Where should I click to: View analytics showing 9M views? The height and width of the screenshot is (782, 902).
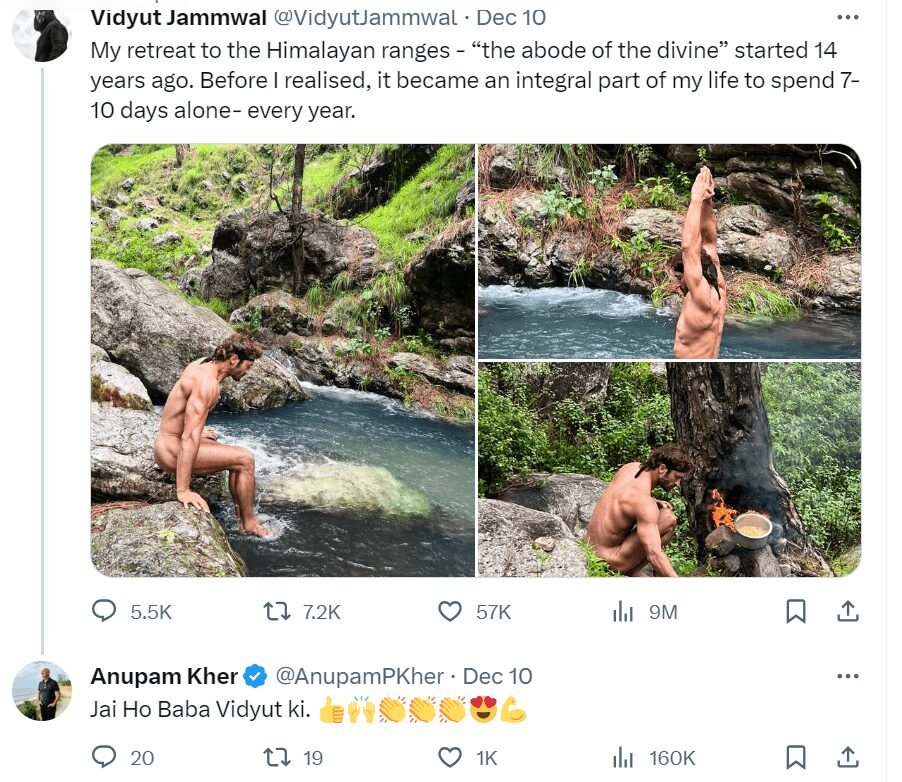(624, 611)
